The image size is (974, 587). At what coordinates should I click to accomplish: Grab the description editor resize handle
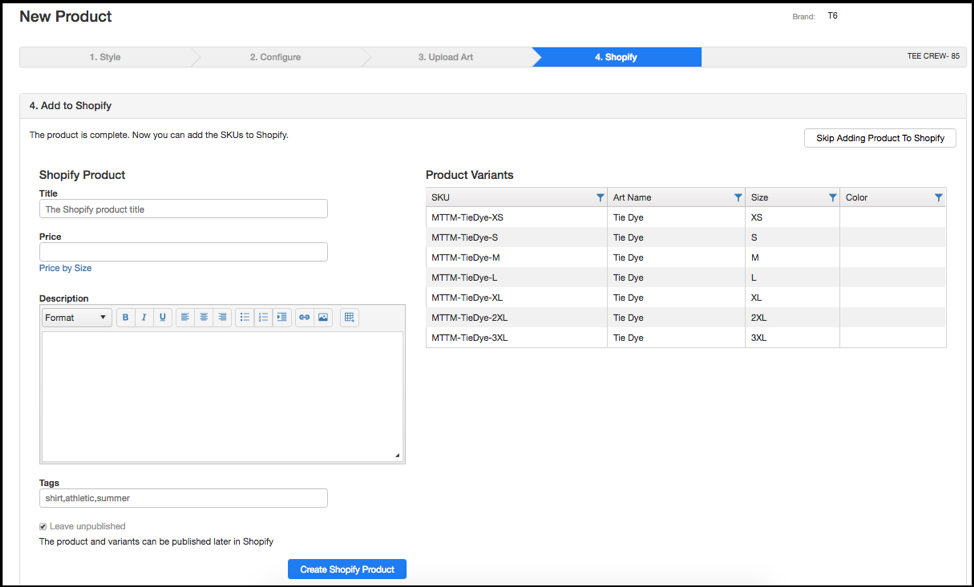[x=398, y=456]
